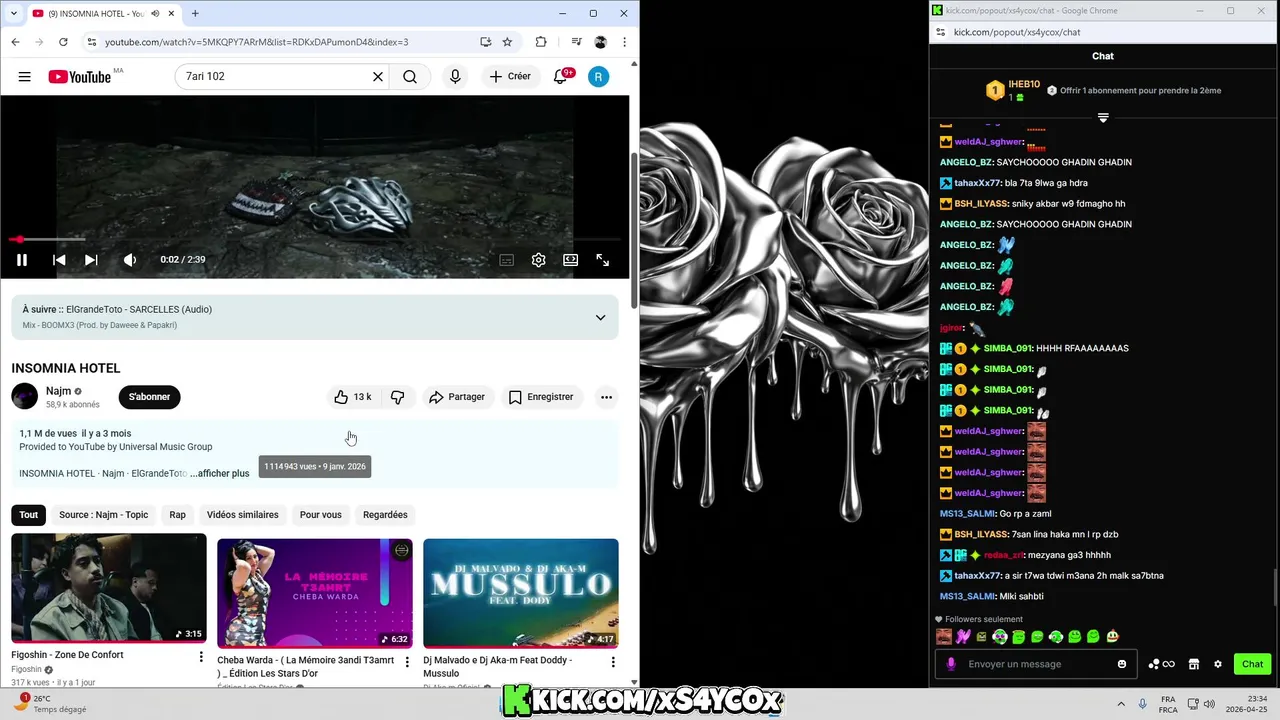Open a new Chrome tab

(x=195, y=13)
